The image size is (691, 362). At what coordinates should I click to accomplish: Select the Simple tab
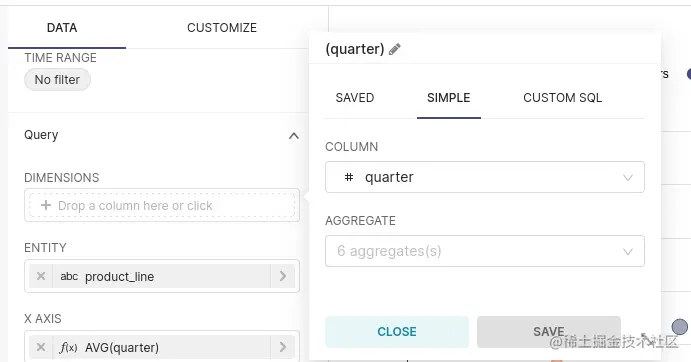click(449, 98)
